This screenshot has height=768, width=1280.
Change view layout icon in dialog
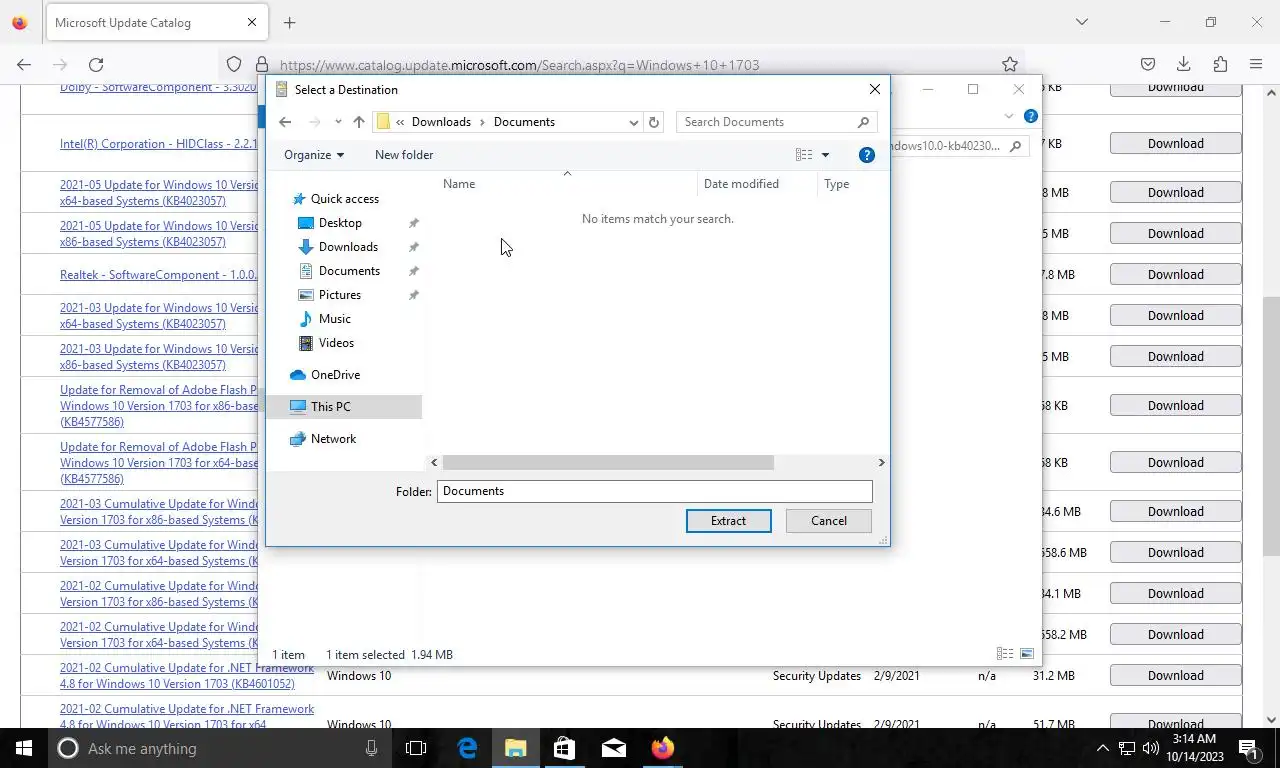coord(804,155)
